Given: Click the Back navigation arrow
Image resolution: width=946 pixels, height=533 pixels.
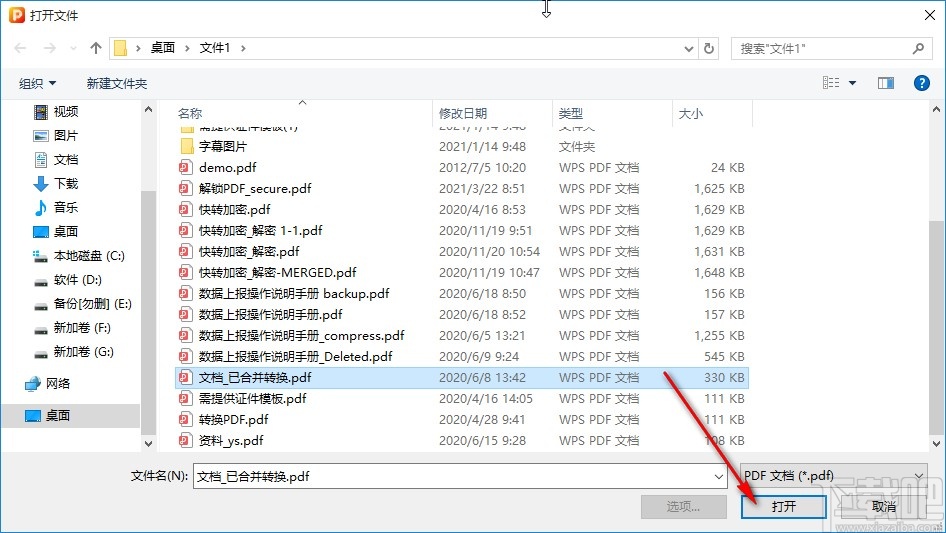Looking at the screenshot, I should point(21,48).
